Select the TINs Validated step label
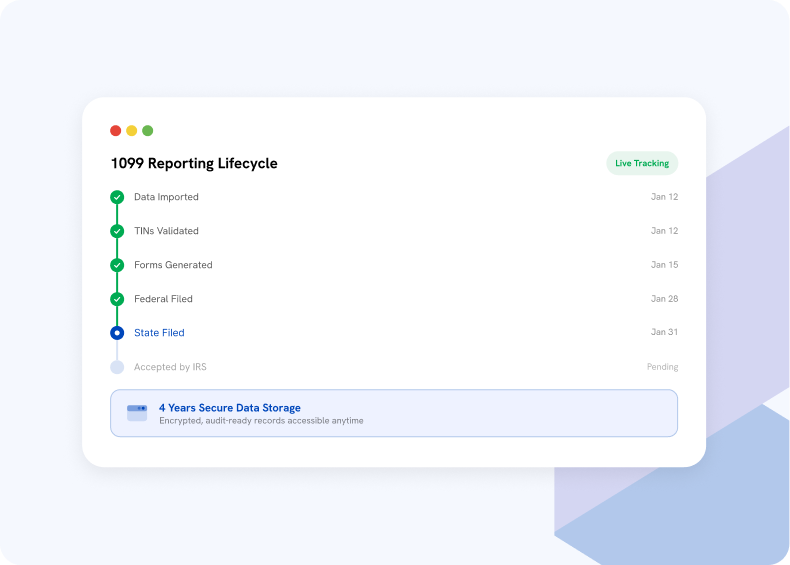The height and width of the screenshot is (565, 790). [x=166, y=231]
